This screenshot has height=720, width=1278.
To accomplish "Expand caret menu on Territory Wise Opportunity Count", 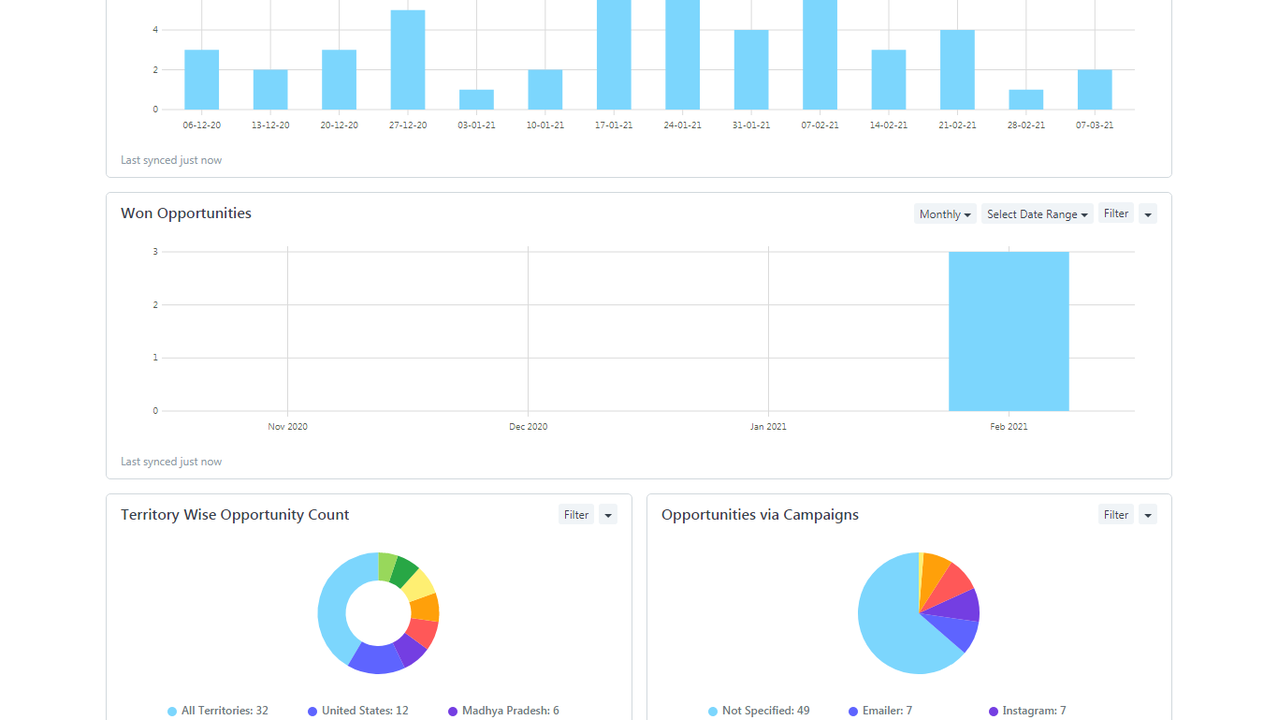I will [608, 515].
